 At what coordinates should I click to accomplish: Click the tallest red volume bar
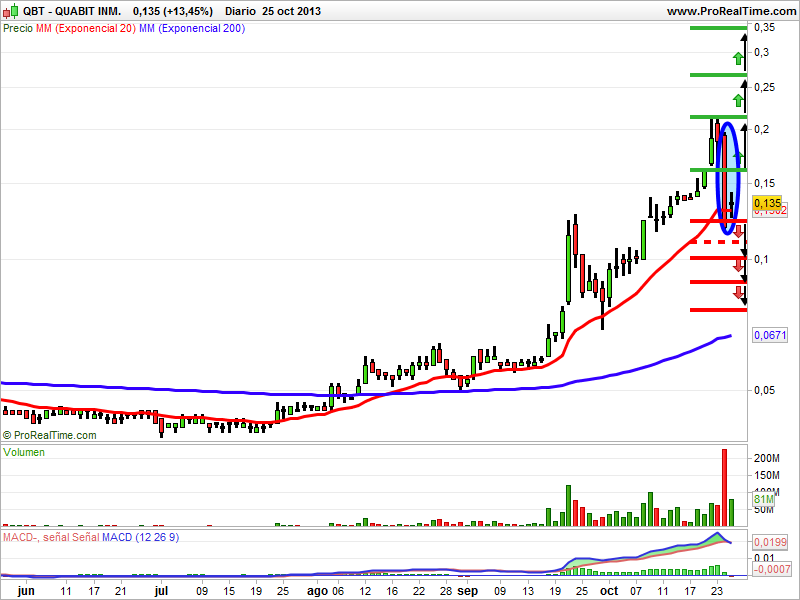[x=724, y=488]
